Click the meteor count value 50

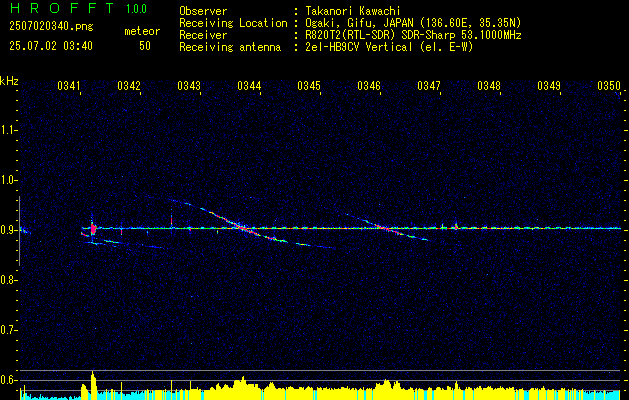pos(145,46)
